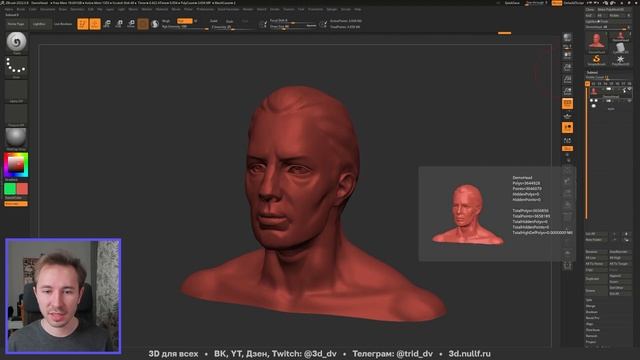The image size is (640, 360).
Task: Click the Append subtool button
Action: tap(620, 276)
